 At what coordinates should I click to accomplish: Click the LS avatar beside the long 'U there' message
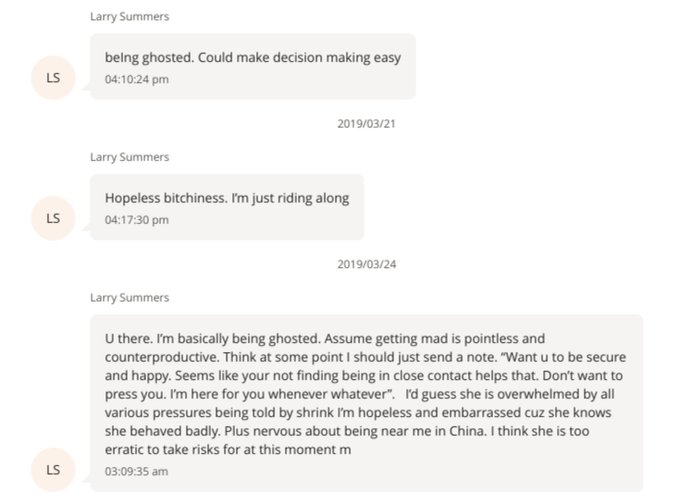(53, 469)
